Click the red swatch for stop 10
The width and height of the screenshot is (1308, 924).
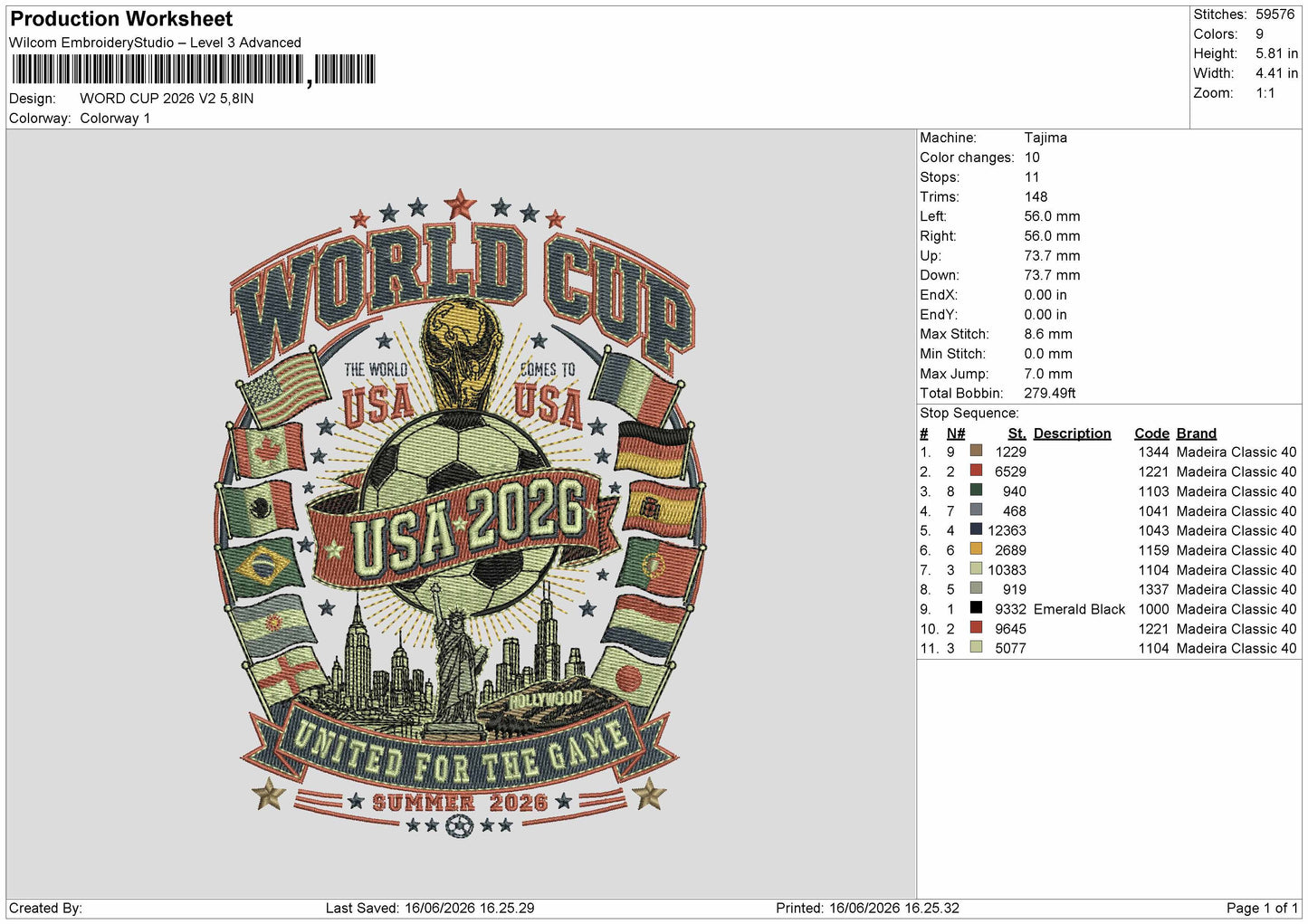[976, 628]
